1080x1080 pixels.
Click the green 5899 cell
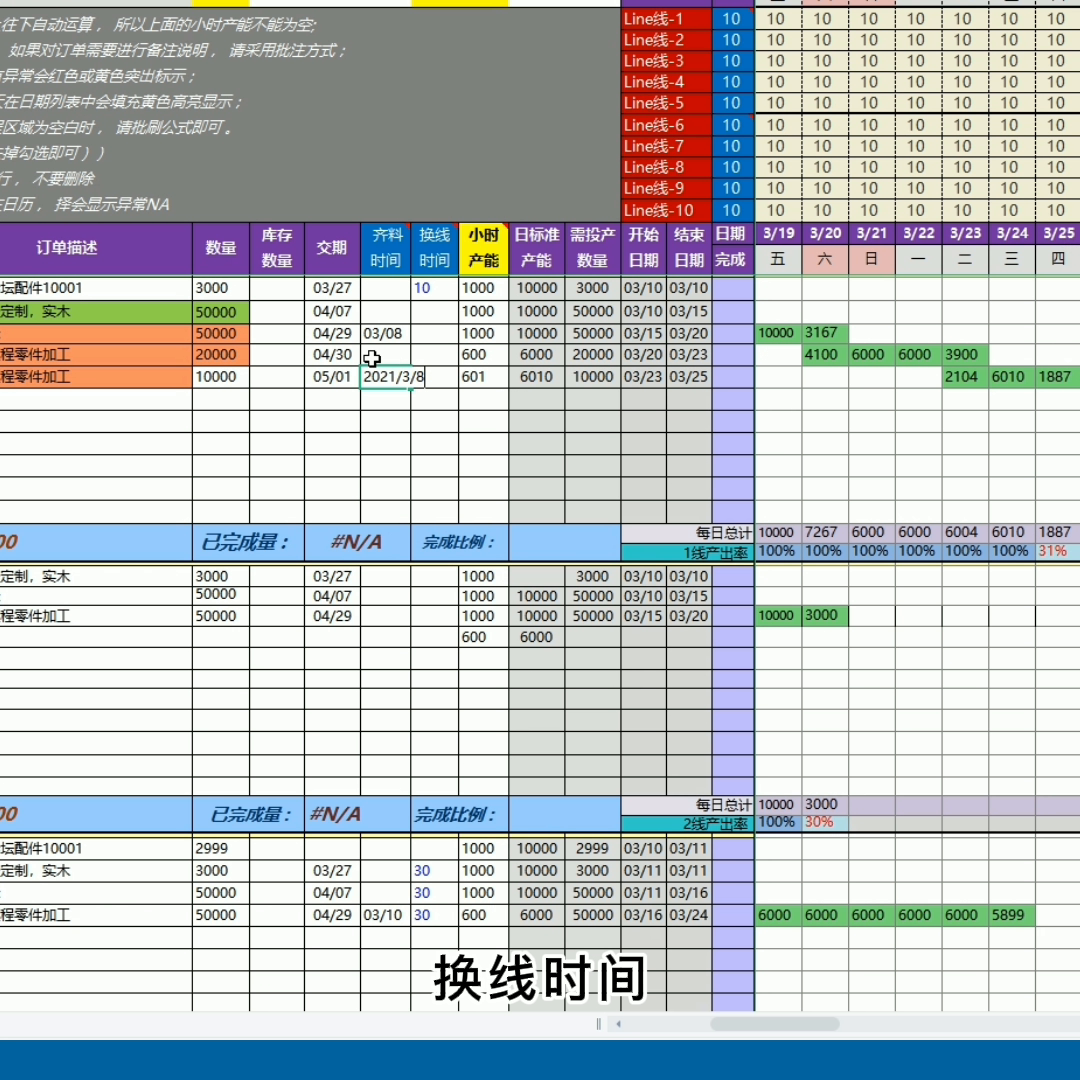pyautogui.click(x=1012, y=915)
